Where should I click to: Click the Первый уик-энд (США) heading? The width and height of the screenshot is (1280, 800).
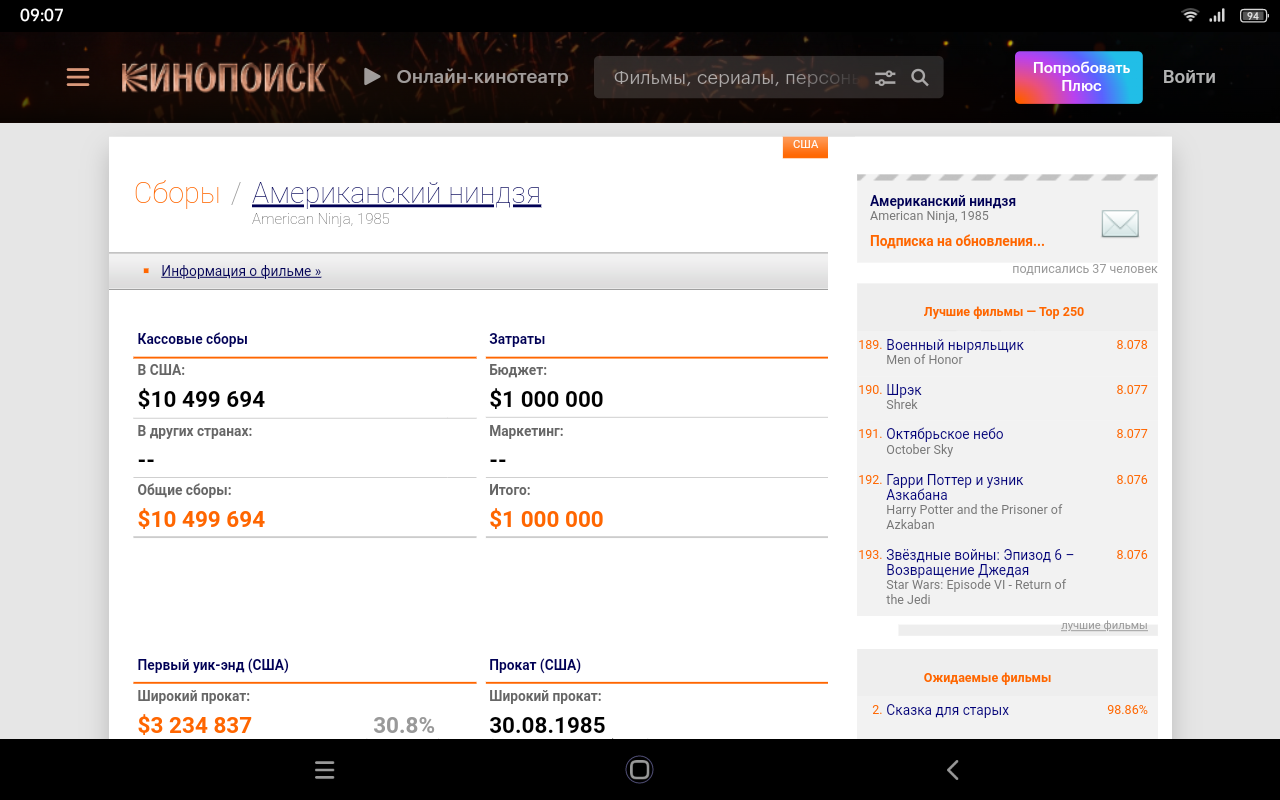pos(213,665)
